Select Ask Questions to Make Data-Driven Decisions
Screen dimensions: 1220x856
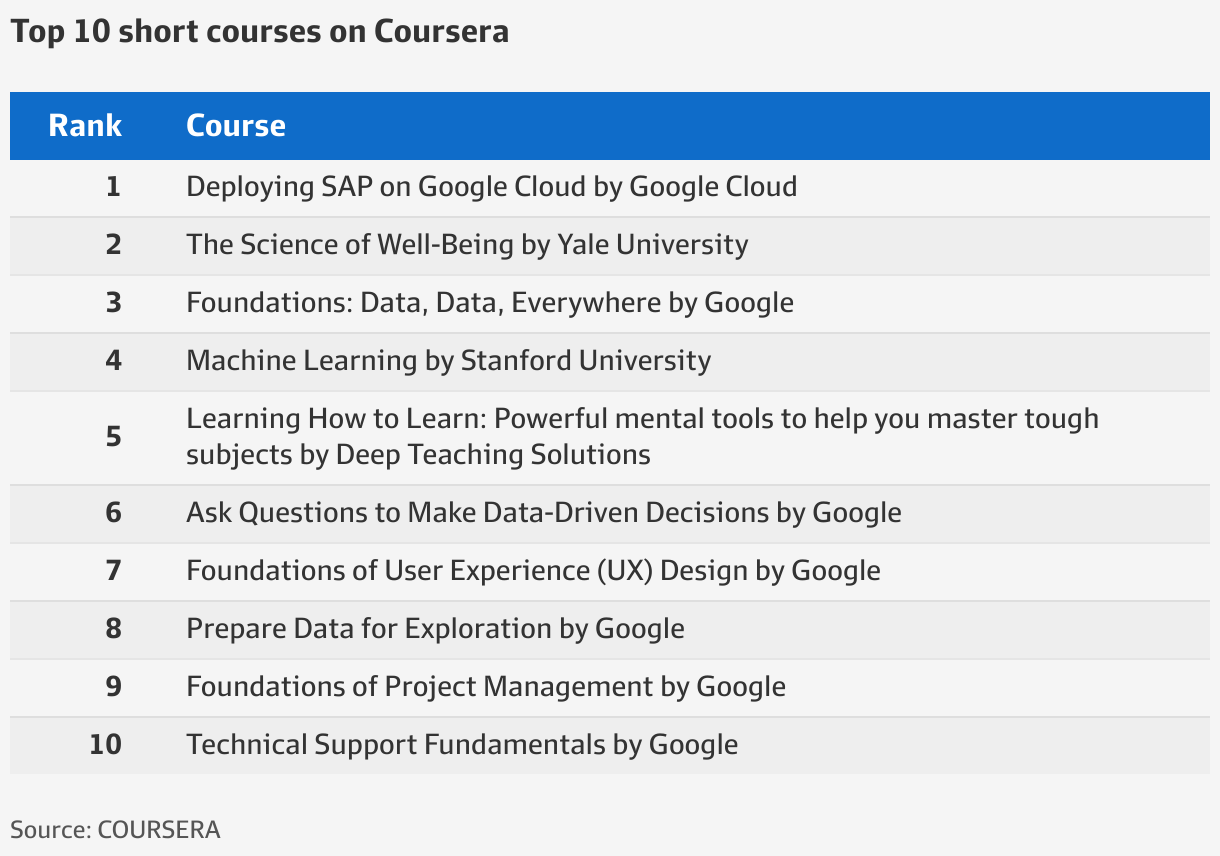(544, 513)
